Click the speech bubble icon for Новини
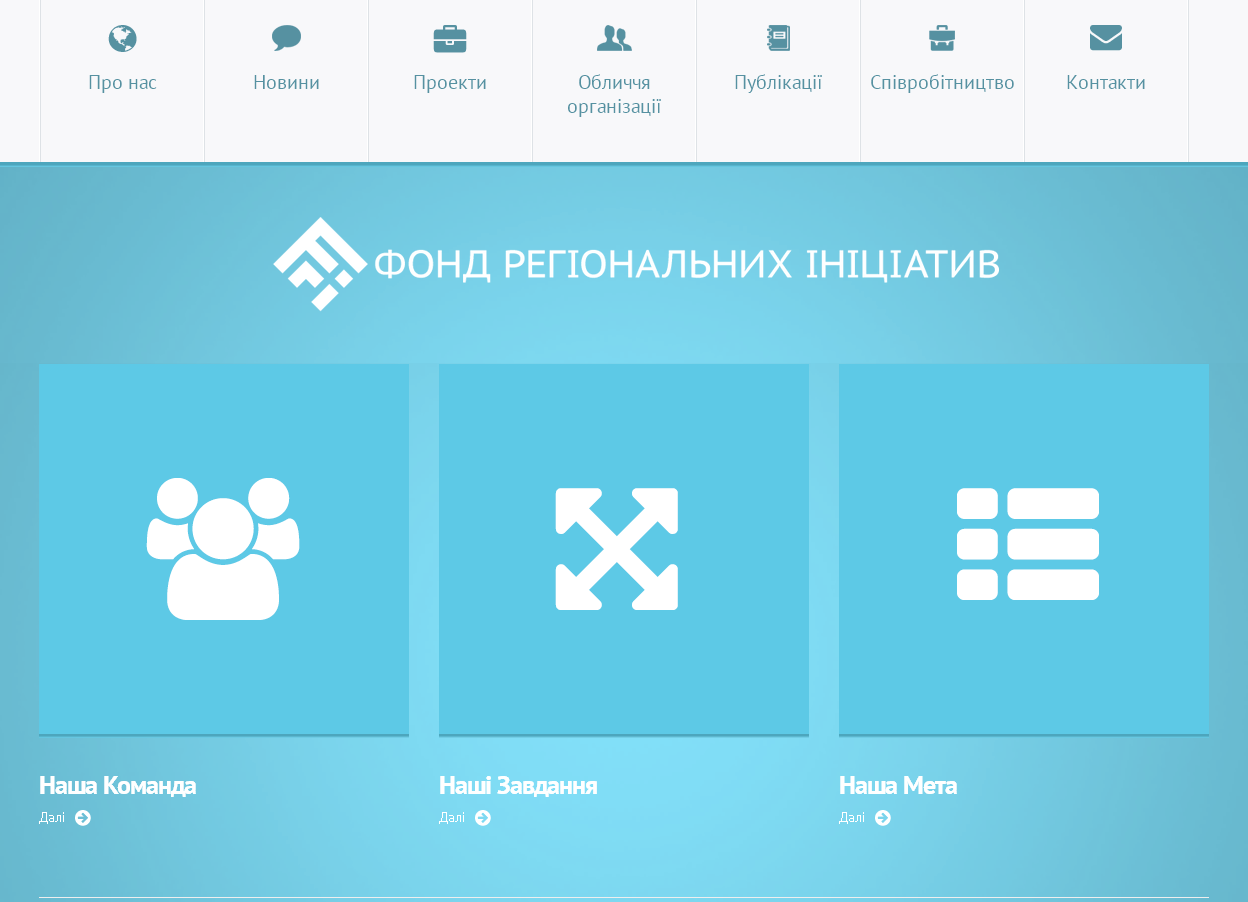 click(286, 39)
